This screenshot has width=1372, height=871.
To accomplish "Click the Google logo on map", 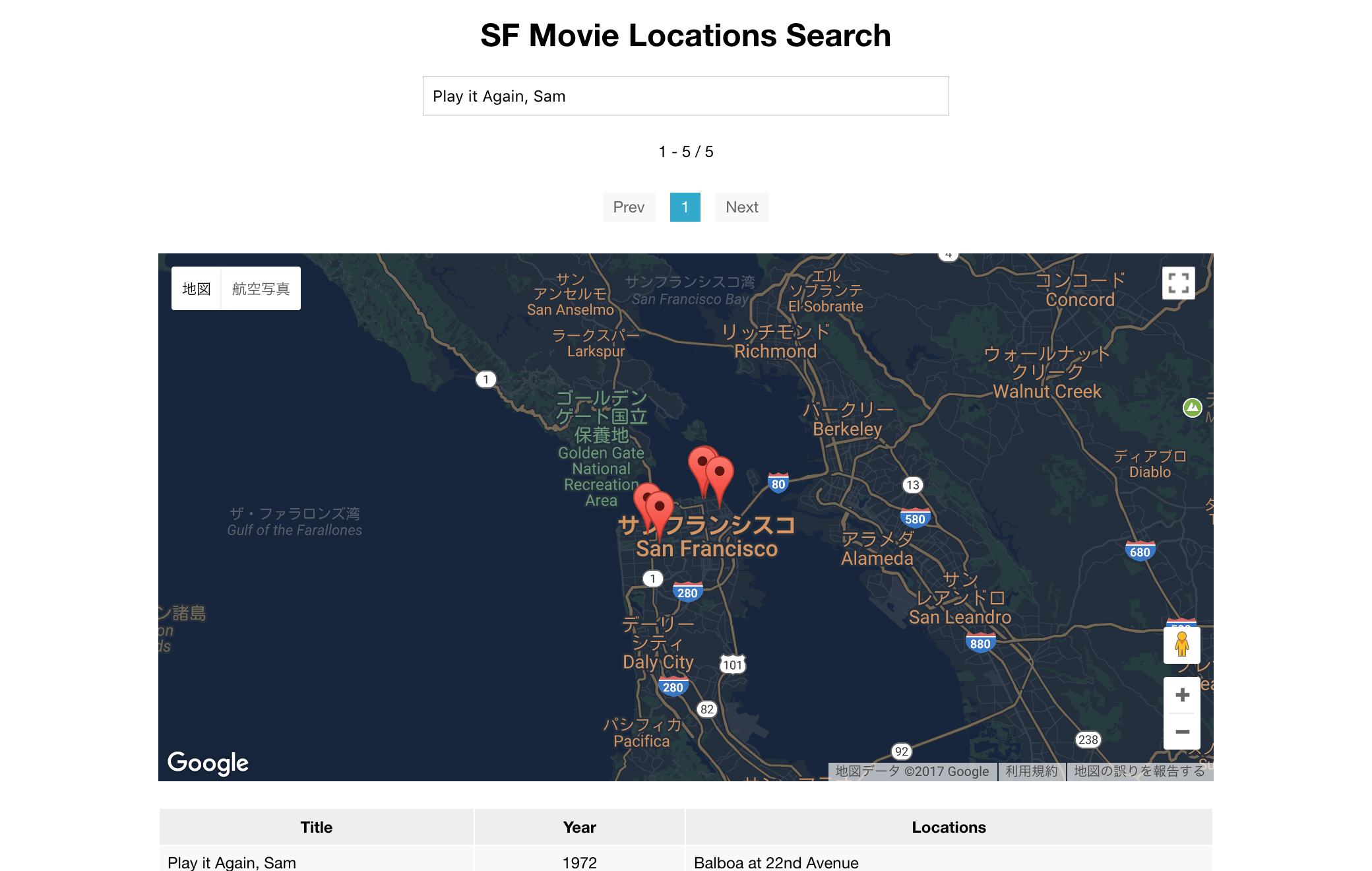I will coord(208,762).
